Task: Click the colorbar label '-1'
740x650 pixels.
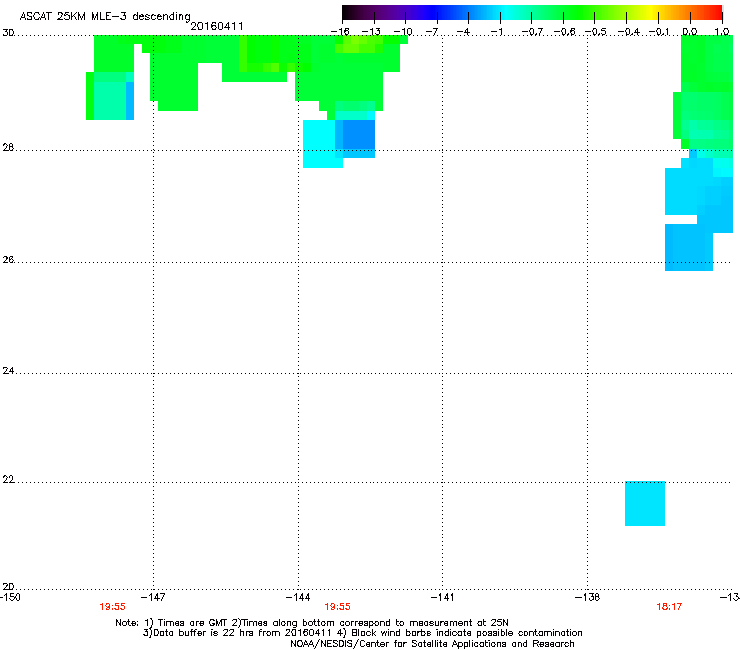Action: (x=496, y=32)
